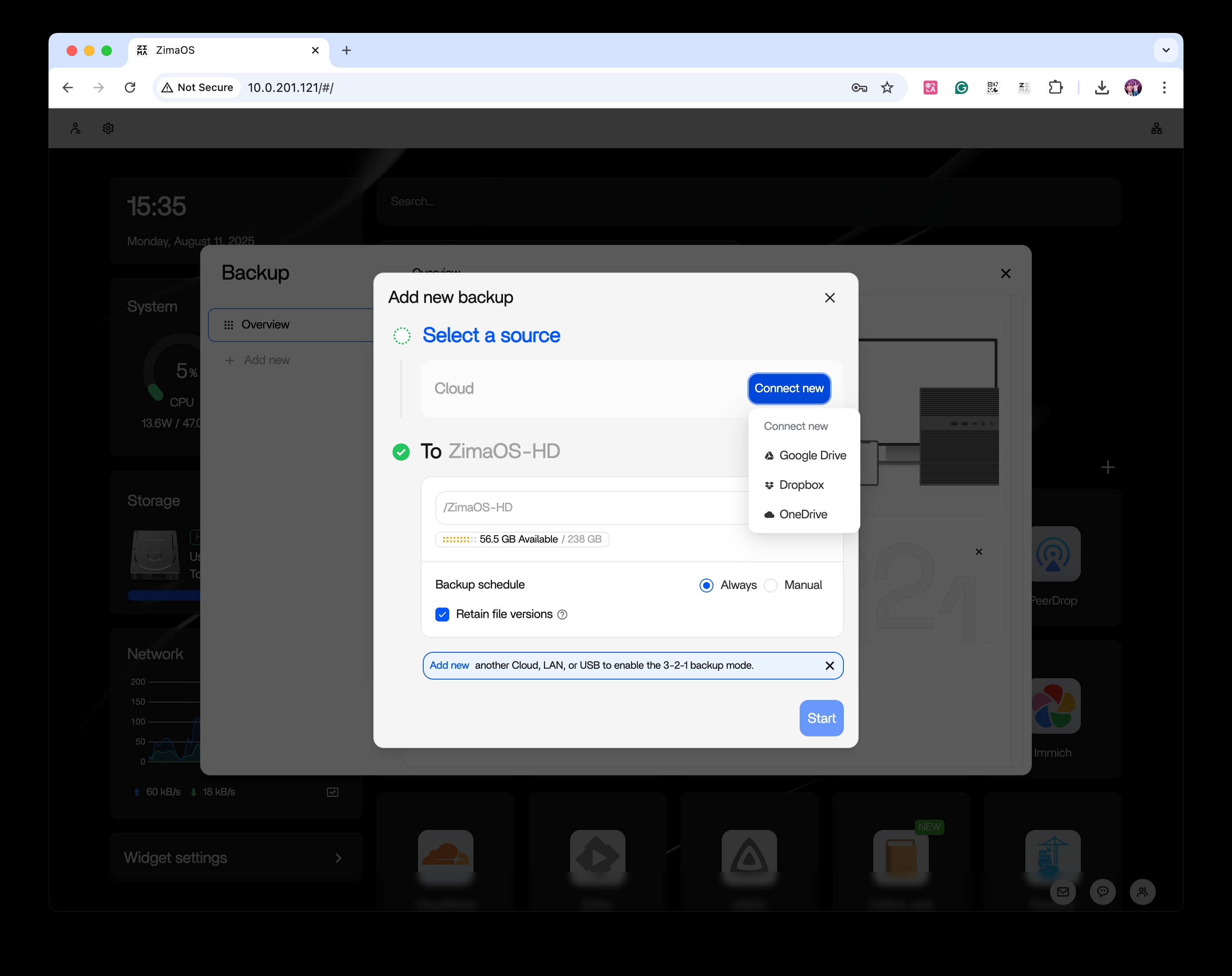
Task: Open the browser downloads icon
Action: tap(1102, 88)
